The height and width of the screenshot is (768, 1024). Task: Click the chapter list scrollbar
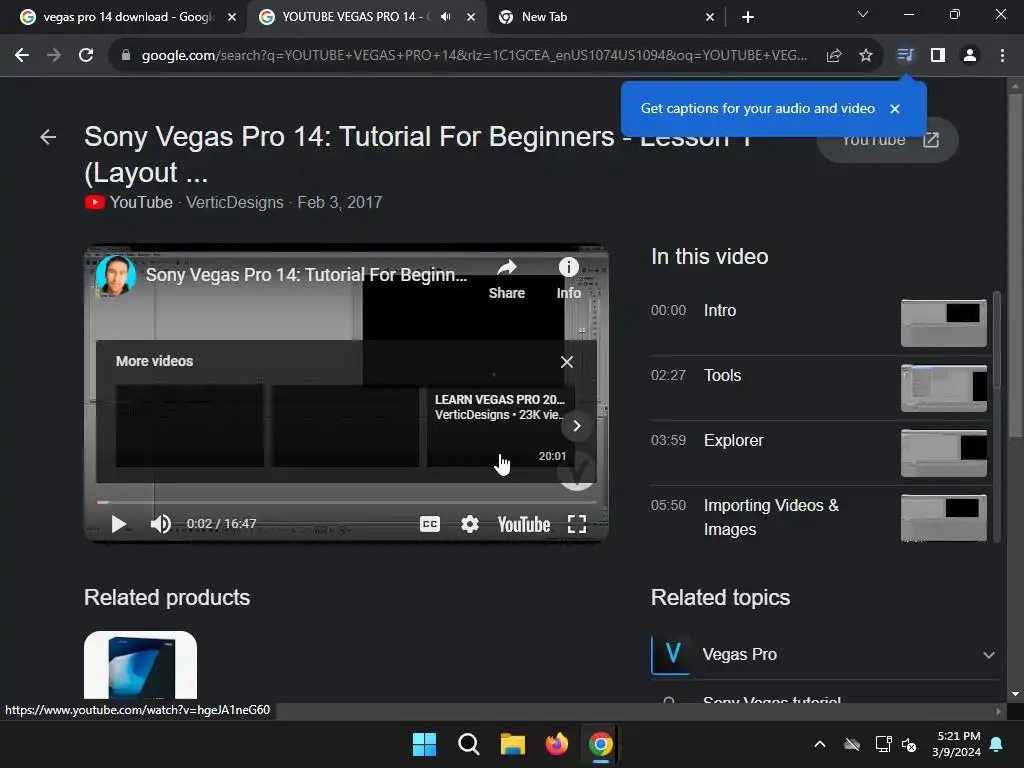tap(997, 340)
